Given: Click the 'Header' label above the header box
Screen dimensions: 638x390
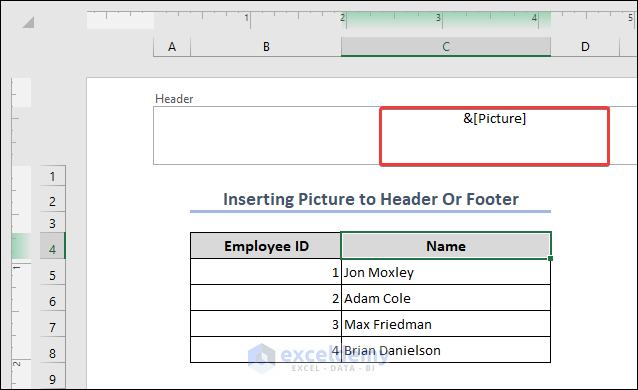Looking at the screenshot, I should 174,99.
